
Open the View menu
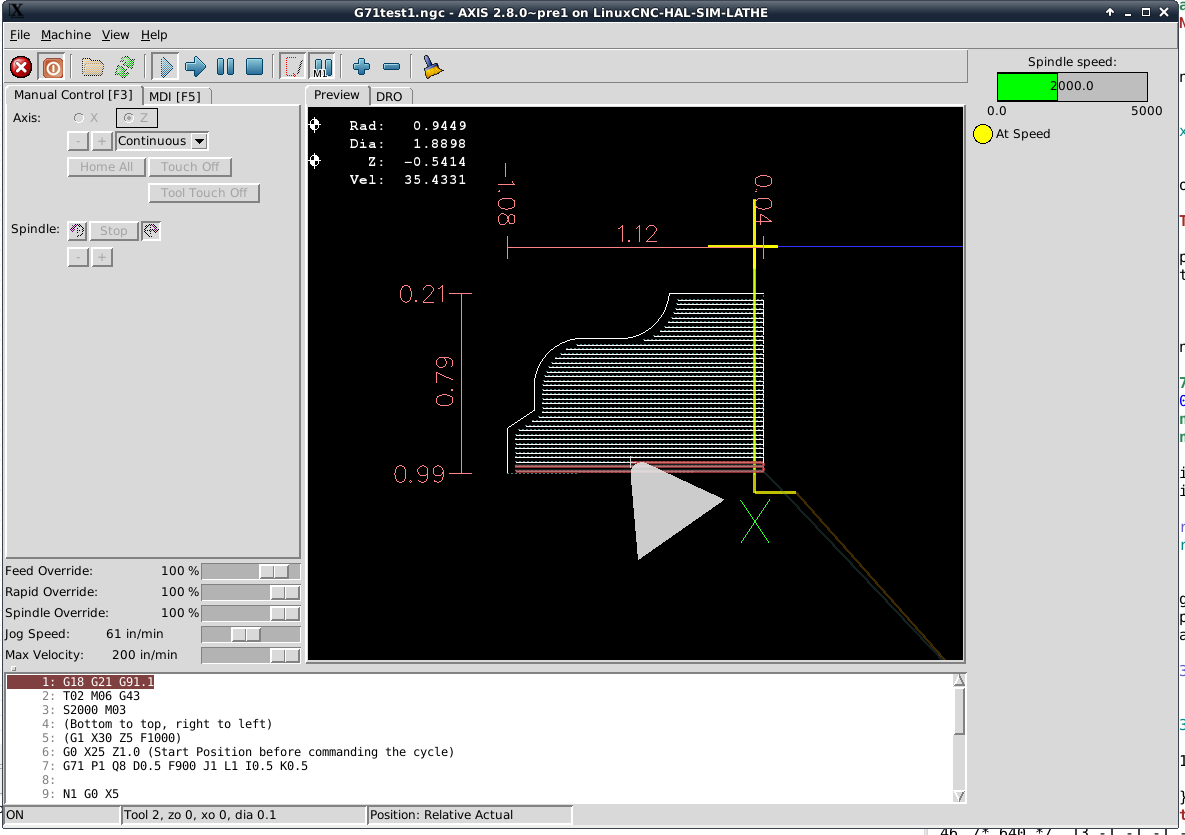(116, 35)
